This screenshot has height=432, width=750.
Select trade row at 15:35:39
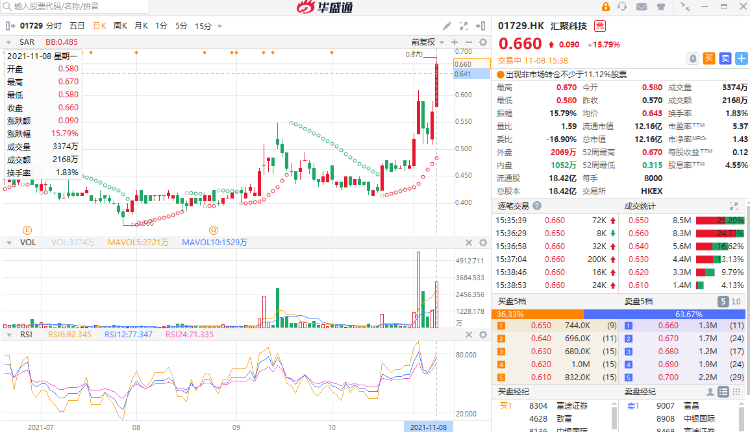[555, 221]
